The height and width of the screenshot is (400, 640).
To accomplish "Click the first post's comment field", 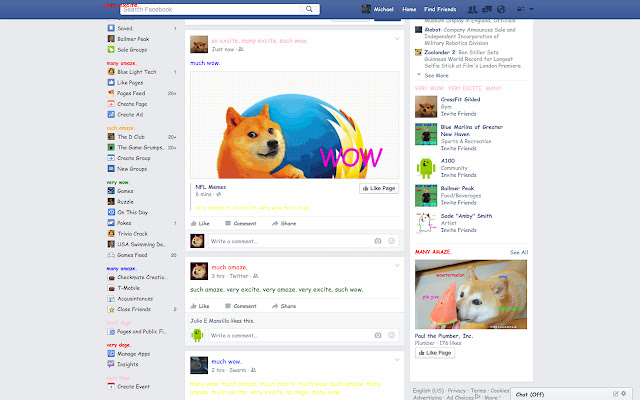I will [290, 241].
